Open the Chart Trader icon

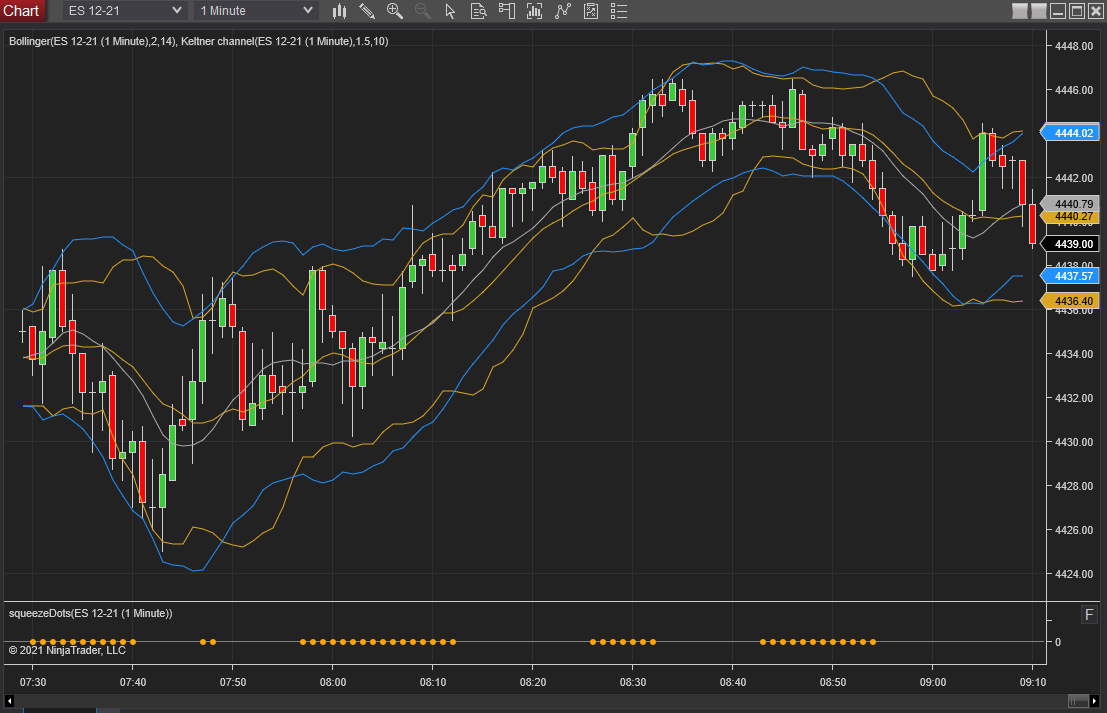[x=506, y=11]
